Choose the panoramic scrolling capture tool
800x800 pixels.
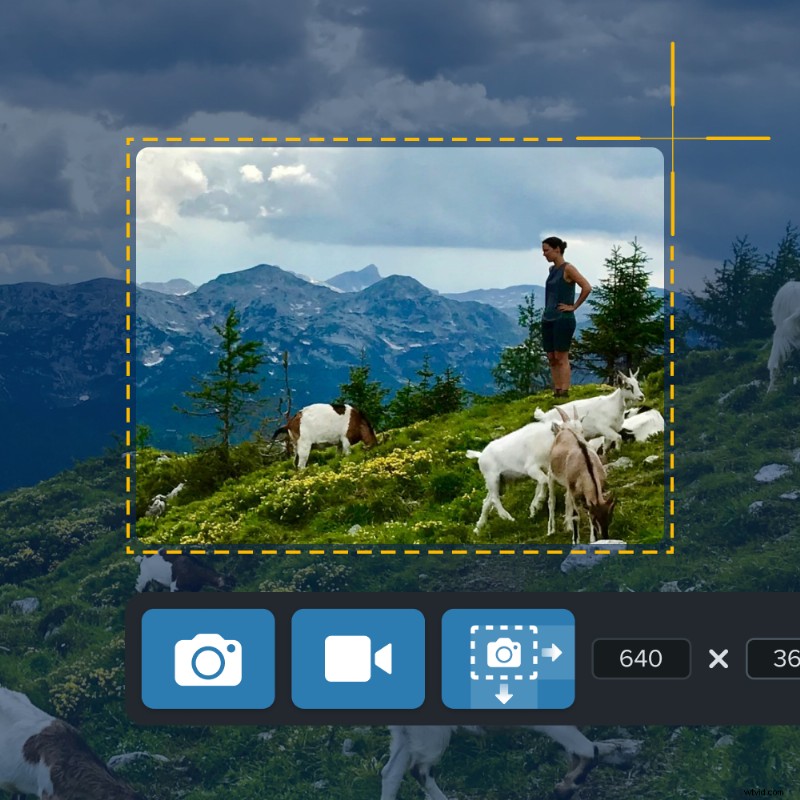pyautogui.click(x=508, y=660)
